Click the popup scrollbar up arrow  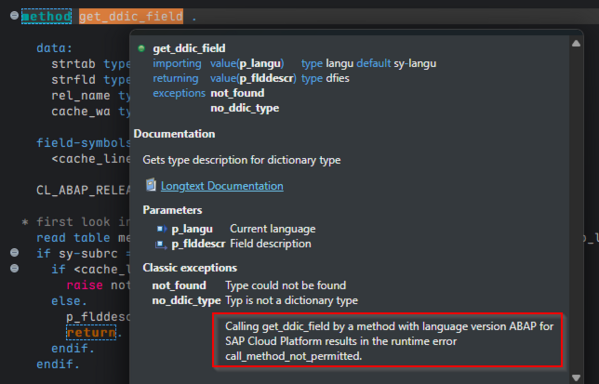click(576, 44)
